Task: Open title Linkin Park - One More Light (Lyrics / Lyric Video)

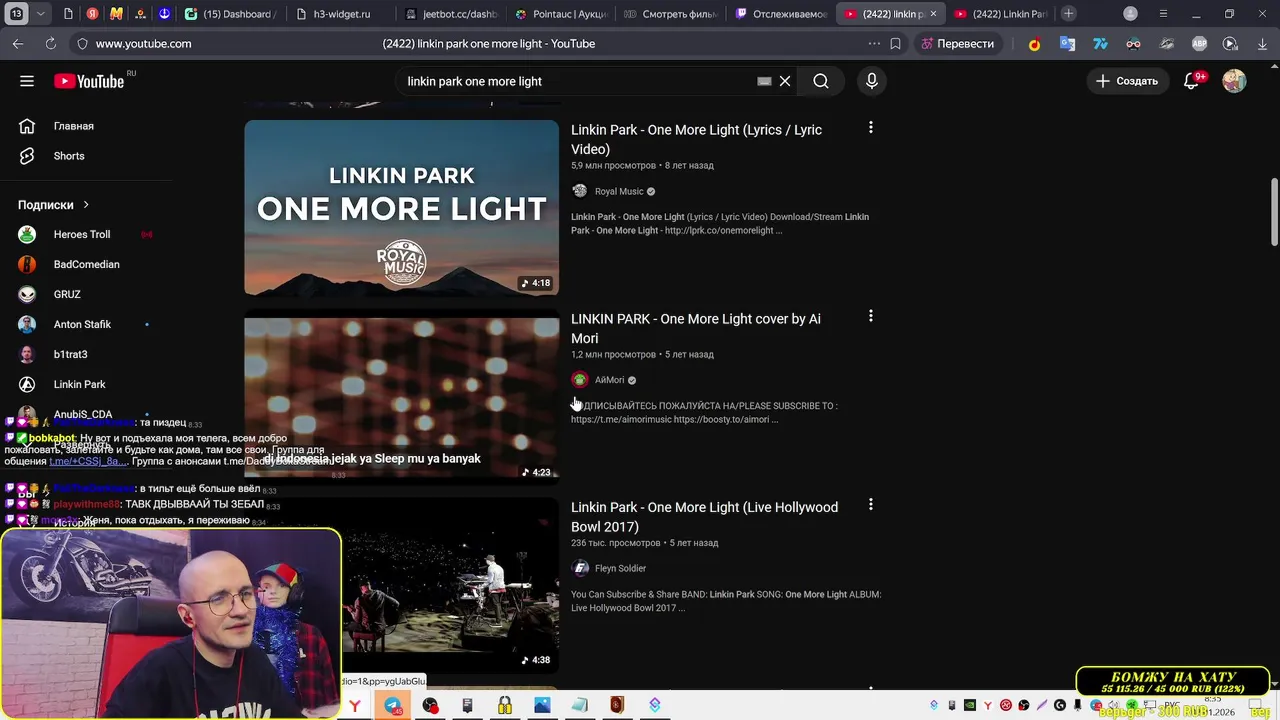Action: (696, 139)
